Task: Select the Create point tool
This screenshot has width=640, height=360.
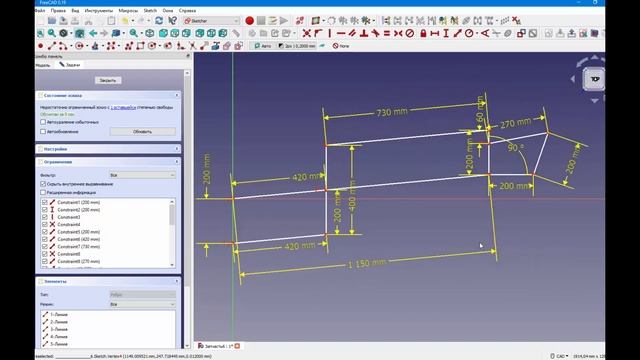Action: (x=40, y=46)
